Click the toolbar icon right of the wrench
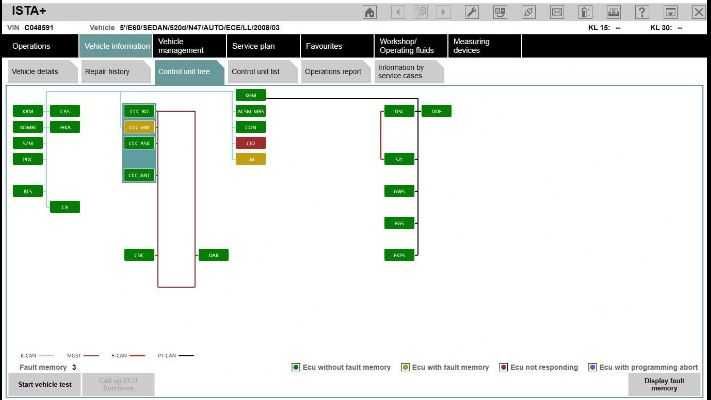Screen dimensions: 711x400 click(500, 12)
